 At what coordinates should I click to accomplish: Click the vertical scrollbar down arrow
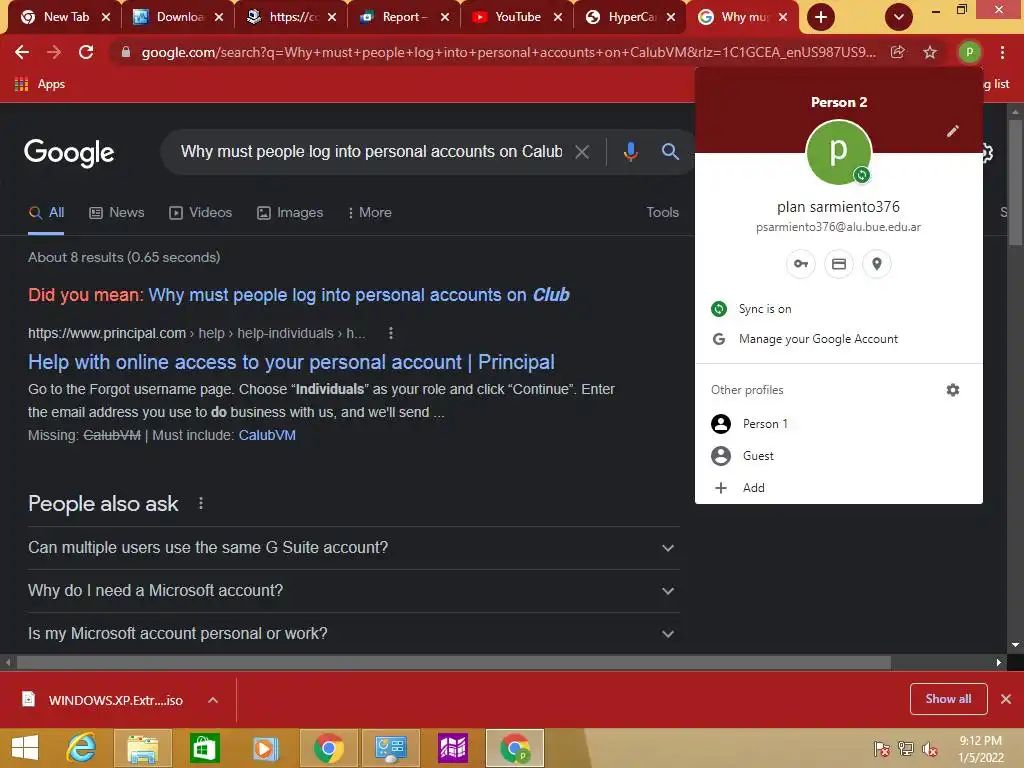(1016, 646)
